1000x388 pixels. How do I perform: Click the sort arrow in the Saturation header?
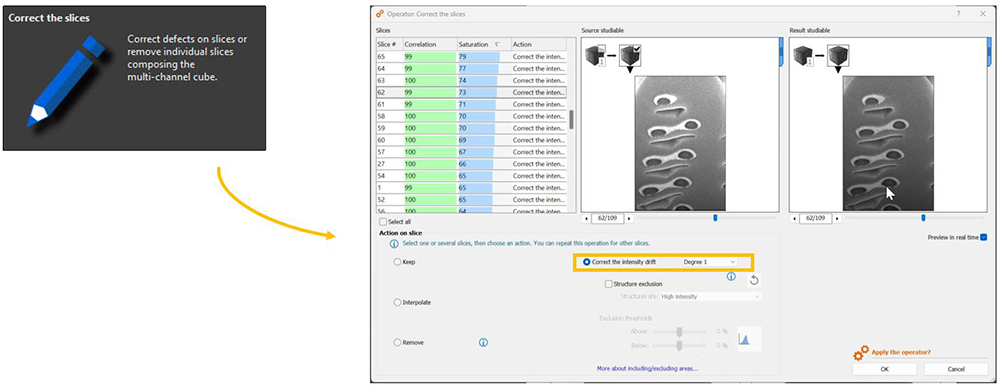(x=497, y=45)
